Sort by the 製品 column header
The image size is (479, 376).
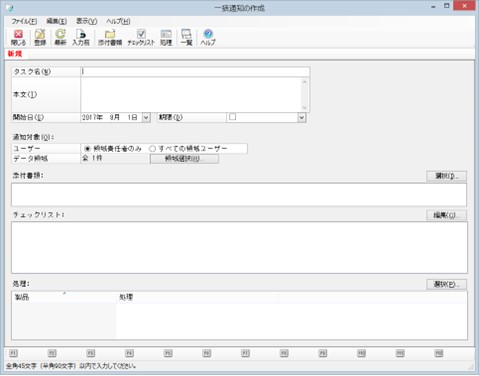pos(64,297)
